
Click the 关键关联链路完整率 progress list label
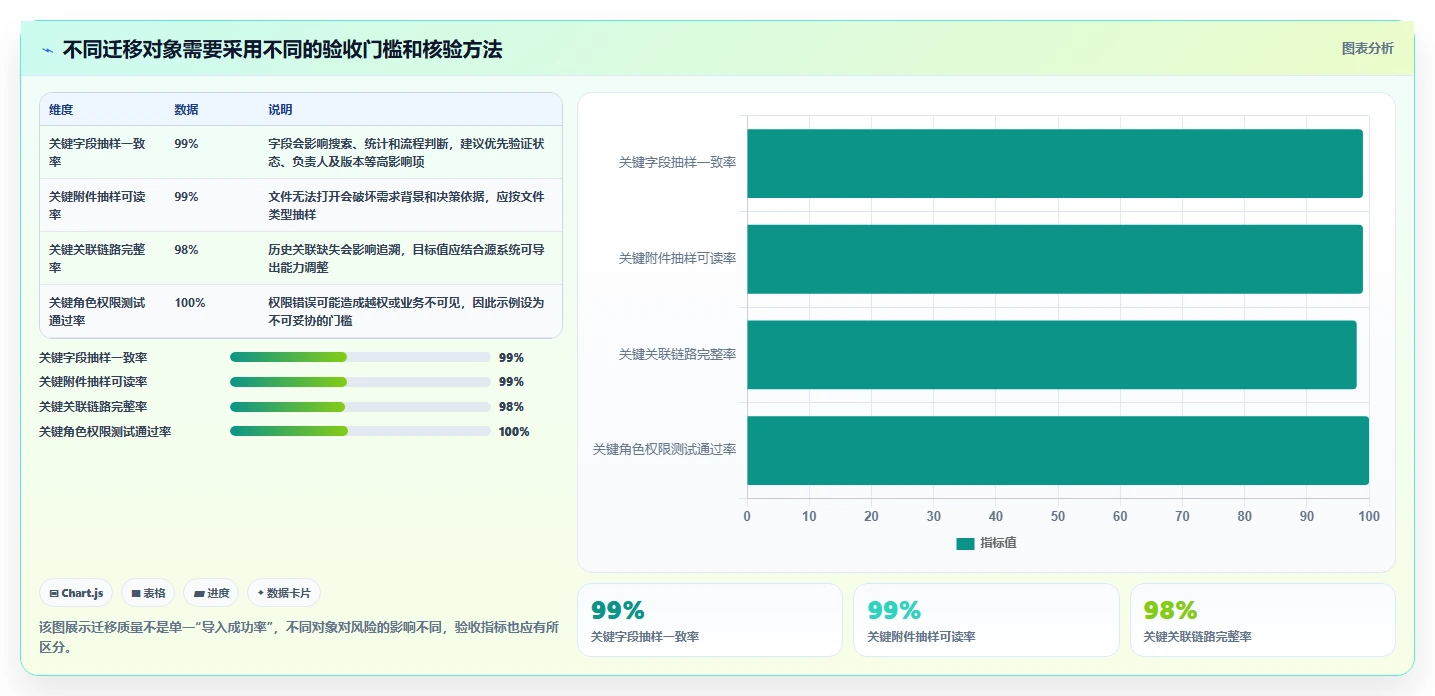point(93,407)
